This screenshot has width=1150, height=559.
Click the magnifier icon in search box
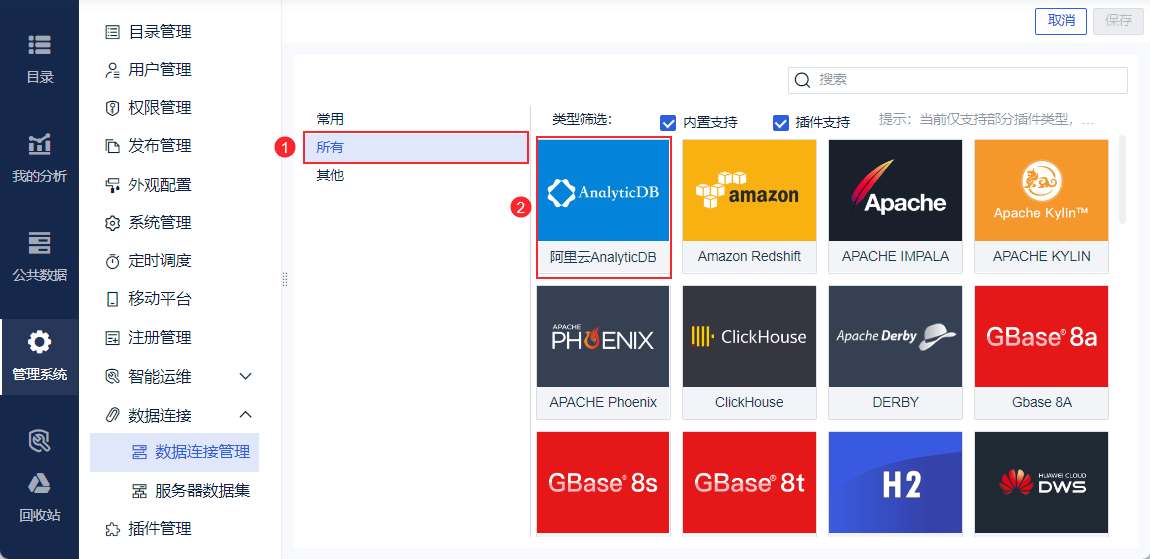[x=803, y=80]
